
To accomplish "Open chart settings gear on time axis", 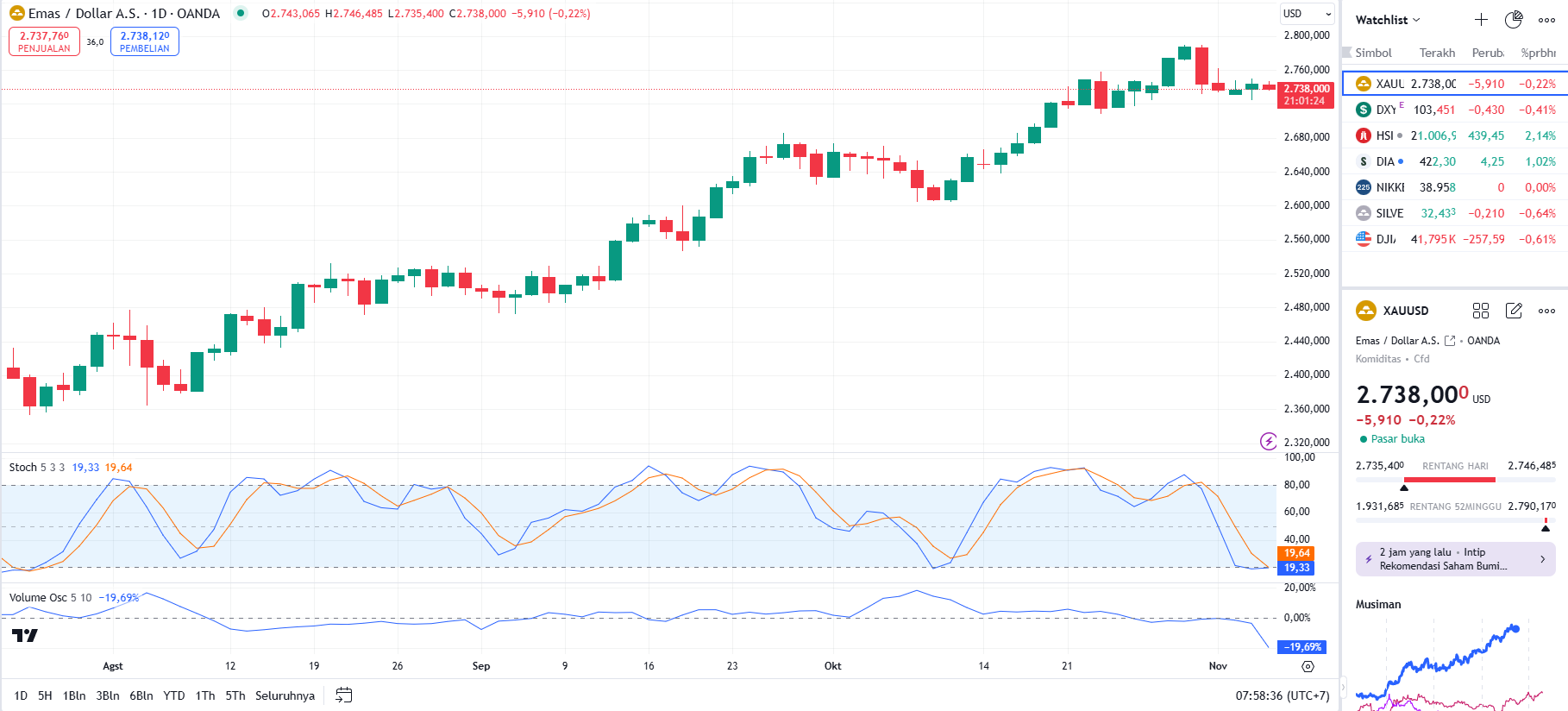I will click(x=1308, y=666).
